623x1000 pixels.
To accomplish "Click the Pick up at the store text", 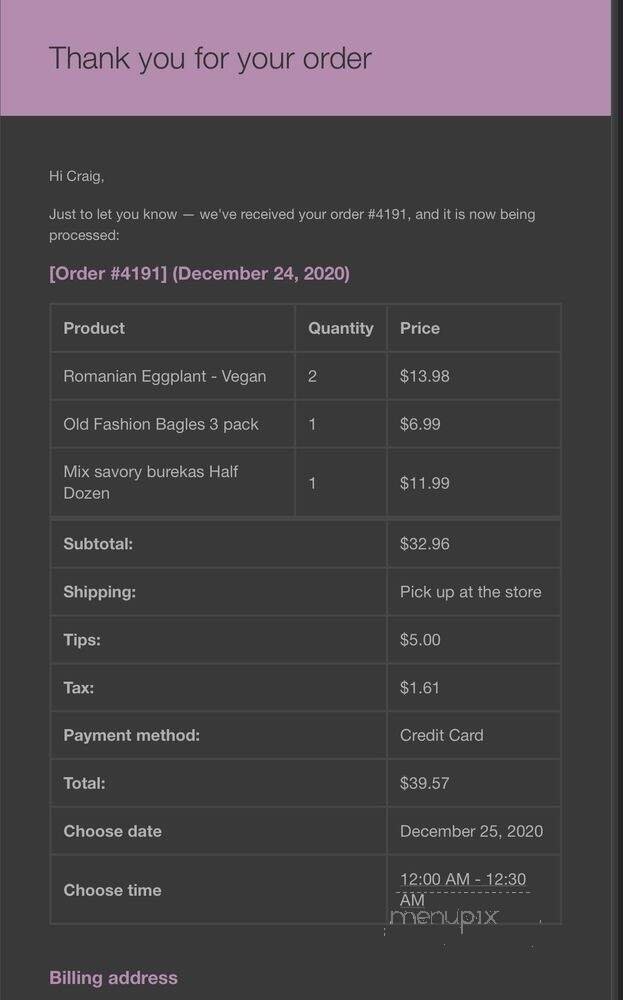I will tap(470, 592).
